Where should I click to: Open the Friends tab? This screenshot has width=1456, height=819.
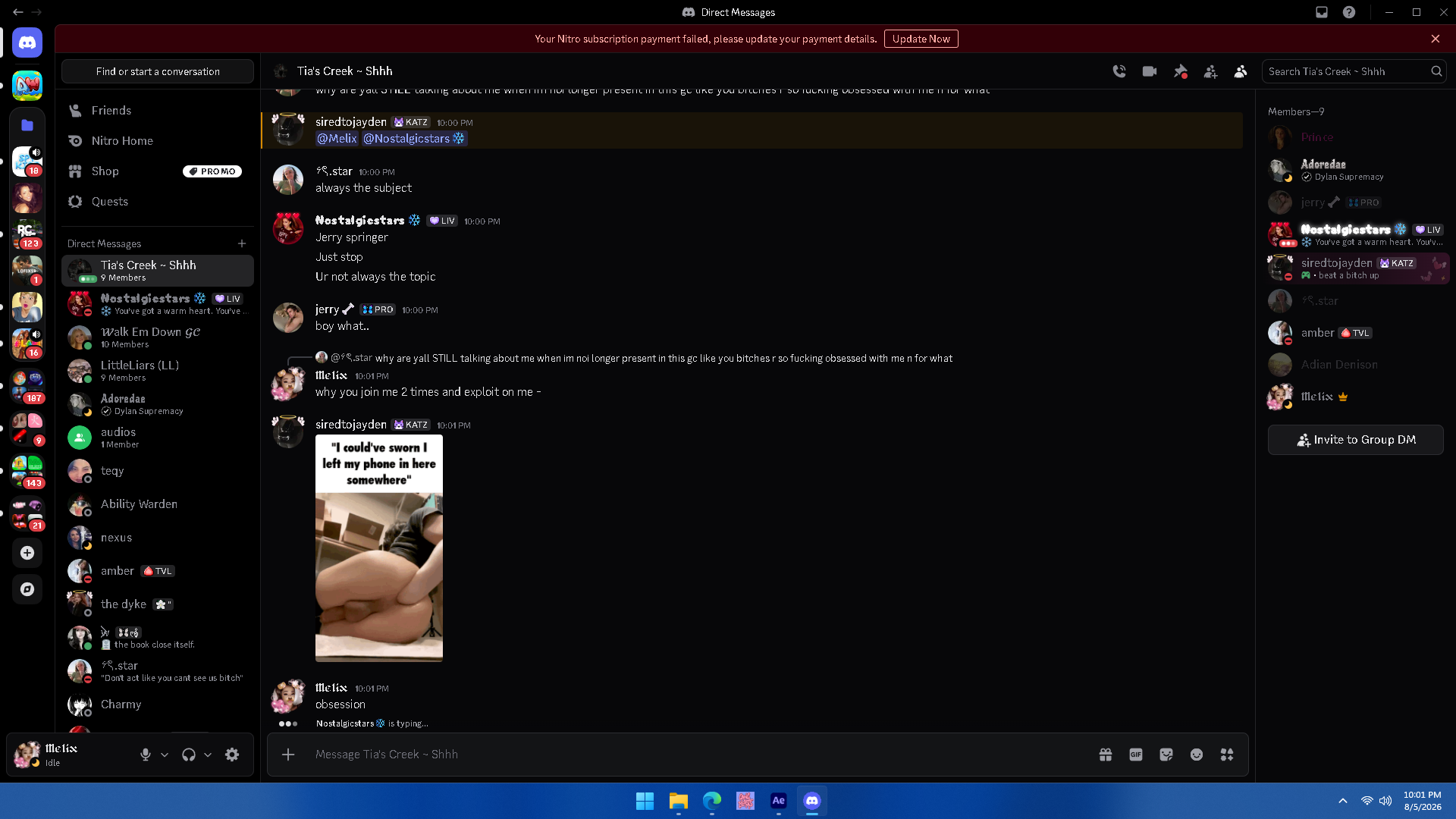(x=158, y=111)
